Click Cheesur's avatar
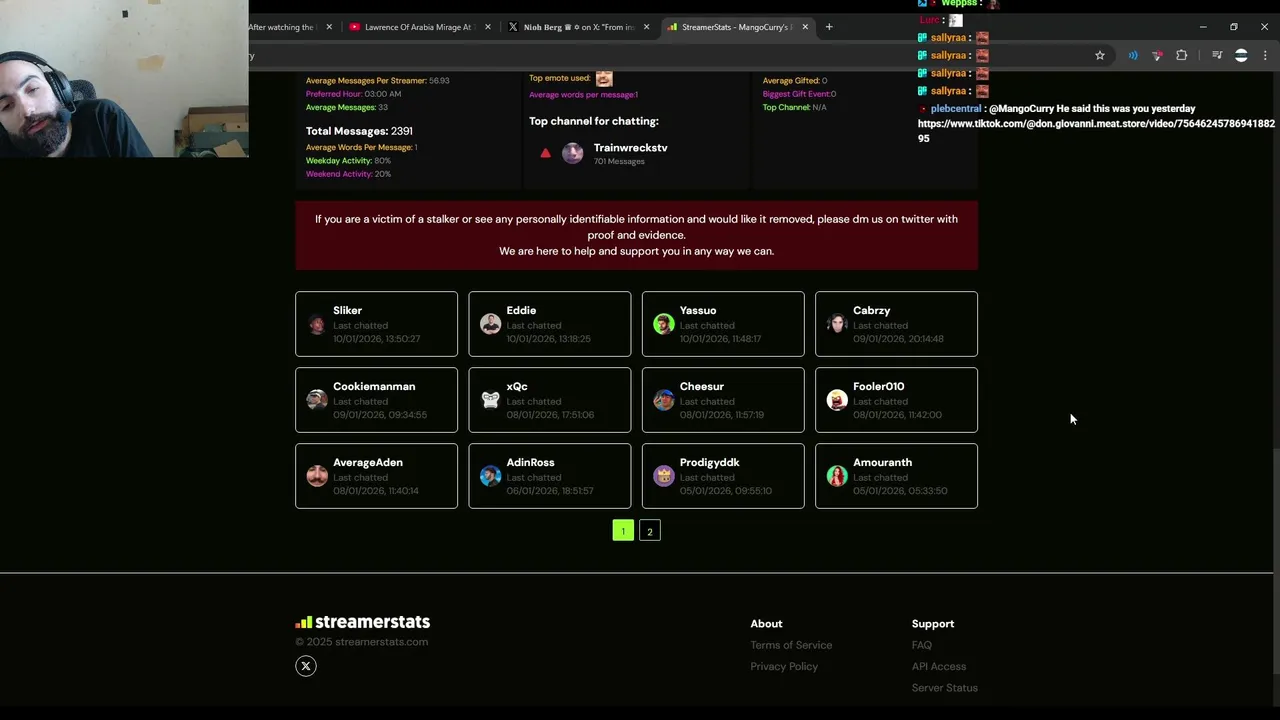Image resolution: width=1280 pixels, height=720 pixels. coord(664,400)
